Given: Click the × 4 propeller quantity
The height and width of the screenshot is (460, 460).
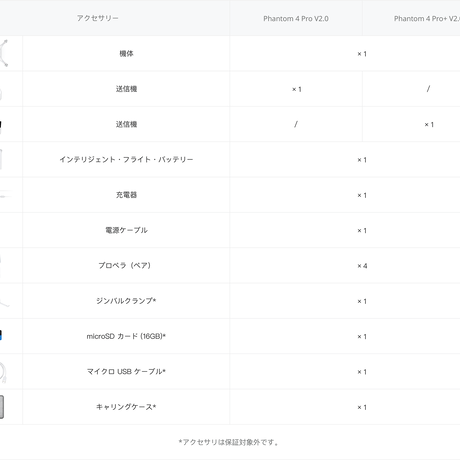Looking at the screenshot, I should coord(362,266).
